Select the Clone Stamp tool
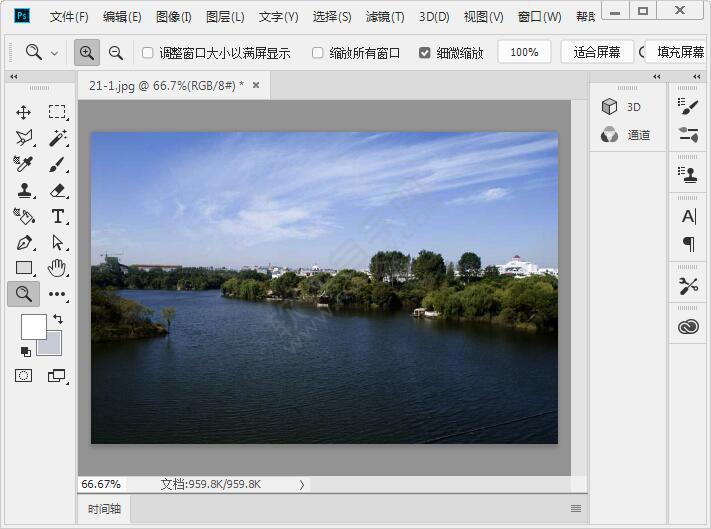711x529 pixels. point(24,190)
